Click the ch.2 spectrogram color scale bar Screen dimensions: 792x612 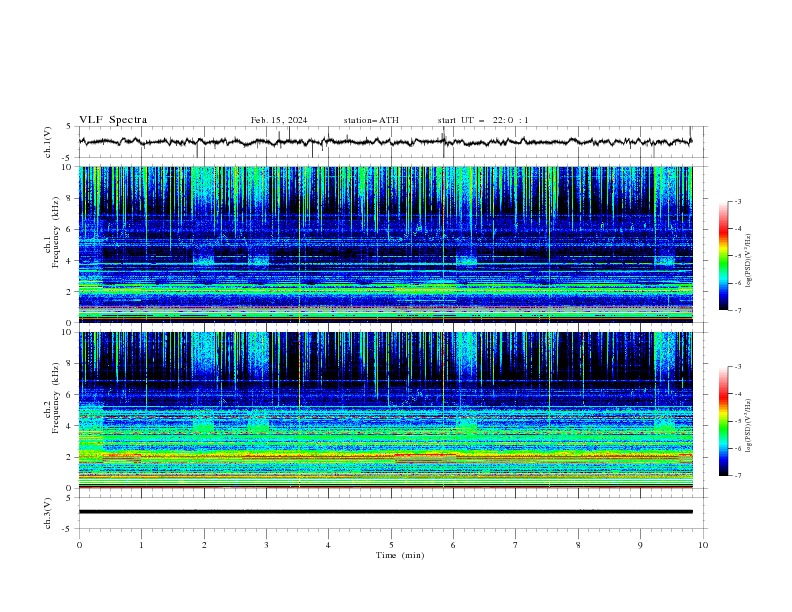click(724, 421)
